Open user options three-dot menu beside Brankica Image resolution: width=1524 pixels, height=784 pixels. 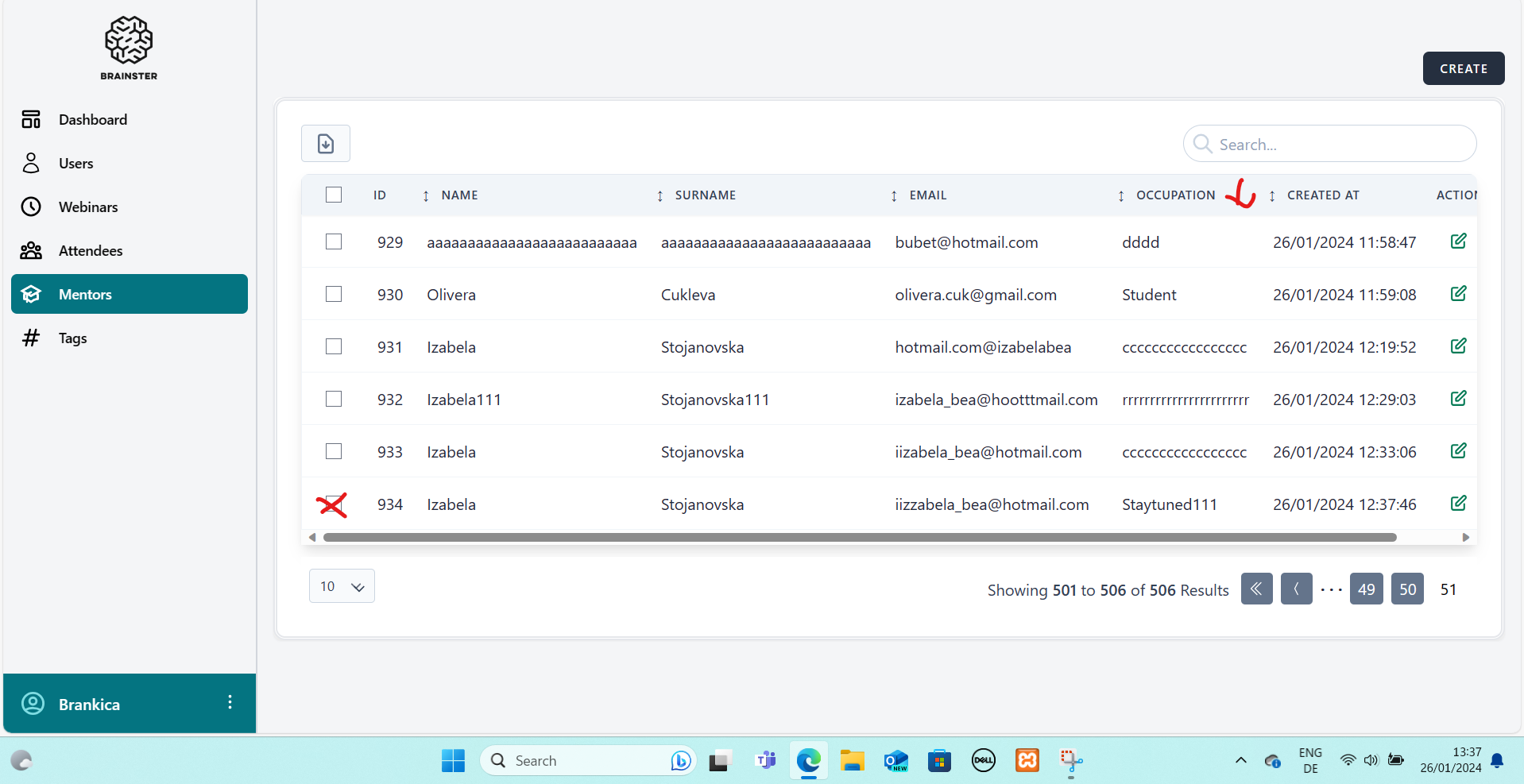click(x=230, y=702)
